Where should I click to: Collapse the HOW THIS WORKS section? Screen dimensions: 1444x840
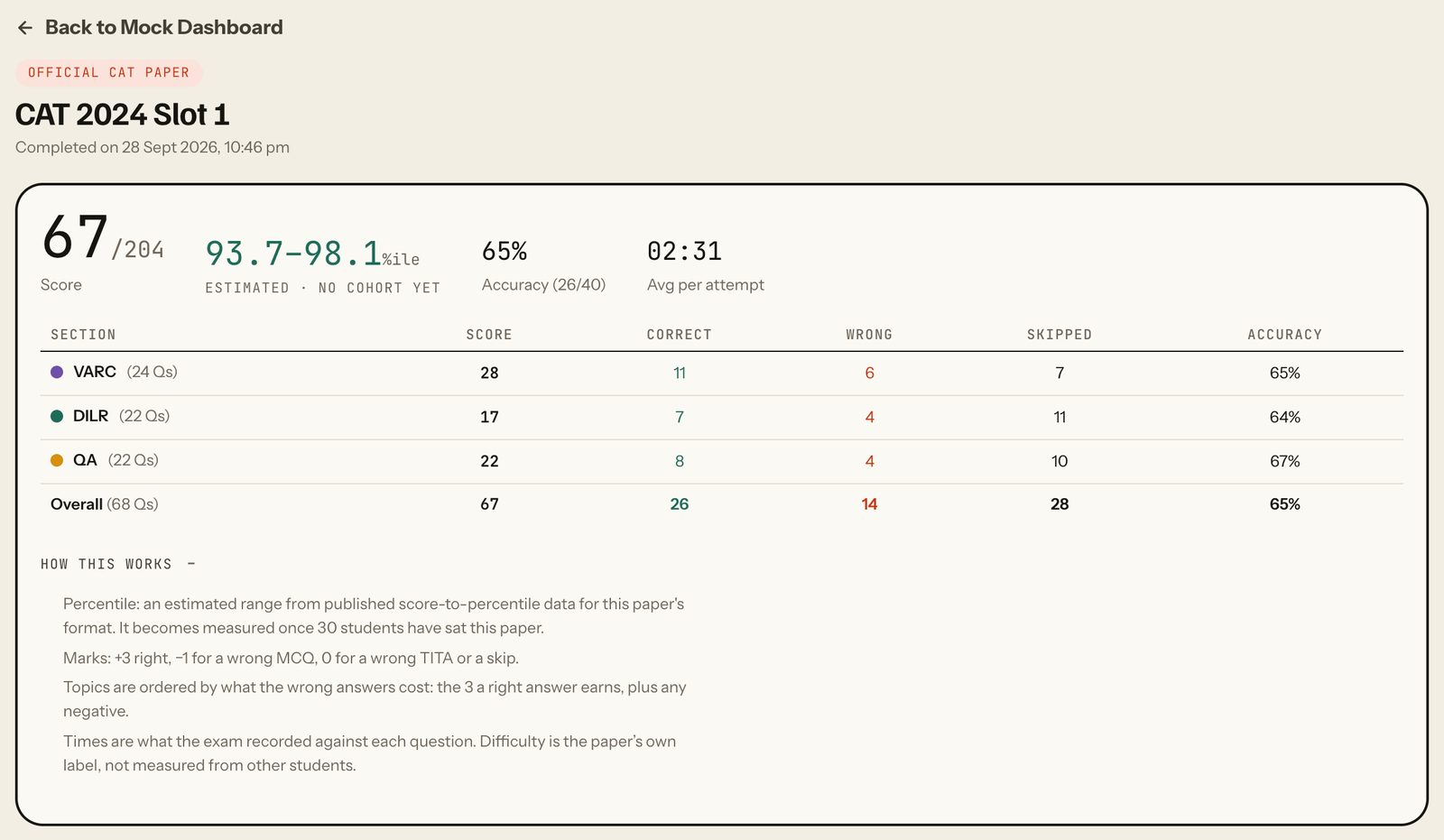(x=118, y=564)
